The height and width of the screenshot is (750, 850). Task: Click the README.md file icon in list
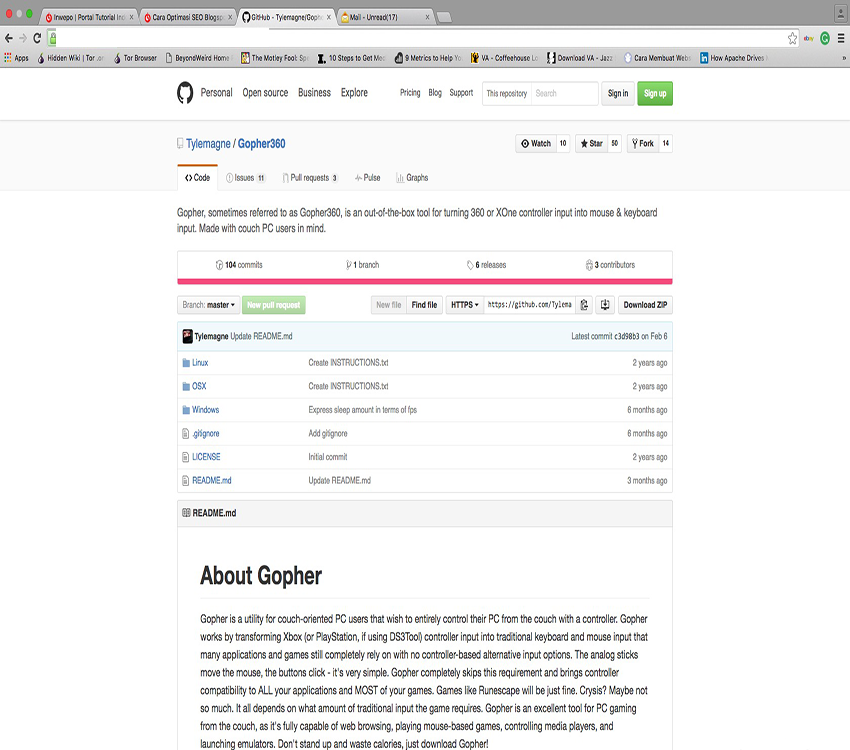tap(185, 480)
